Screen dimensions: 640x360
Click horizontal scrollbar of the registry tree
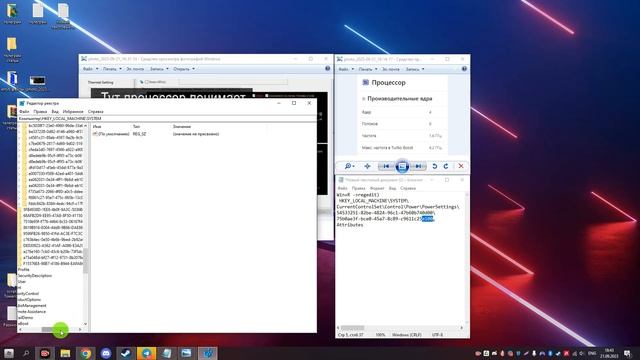50,329
